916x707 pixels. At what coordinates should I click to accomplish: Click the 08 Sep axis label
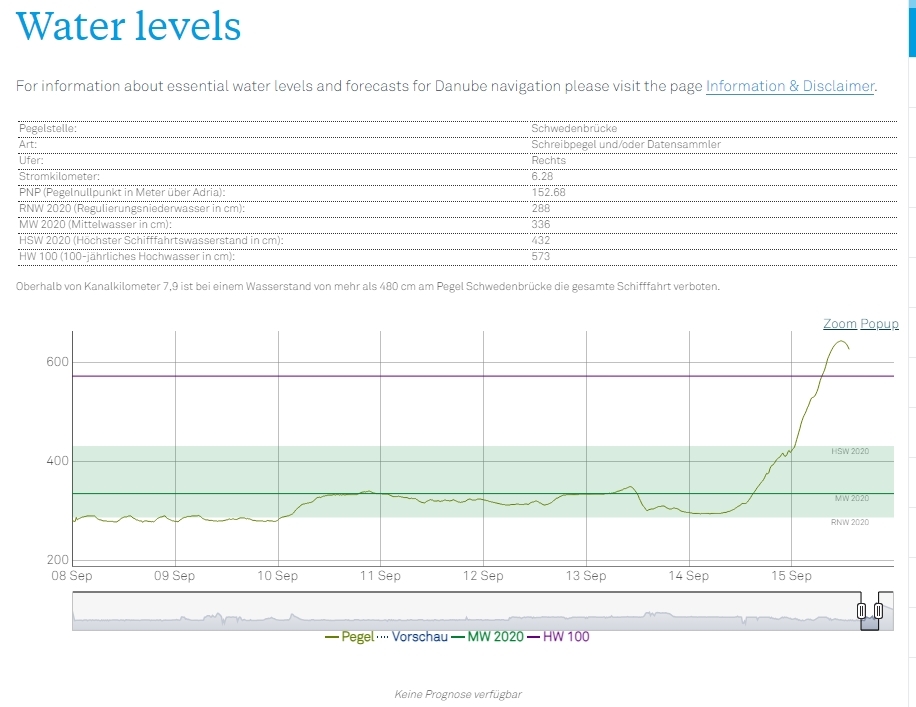tap(73, 576)
